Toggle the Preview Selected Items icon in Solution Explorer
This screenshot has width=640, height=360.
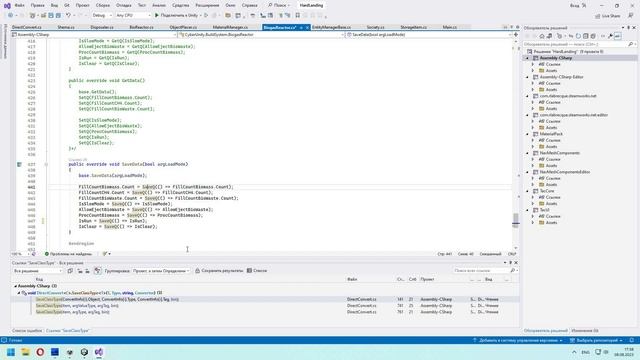pos(618,36)
